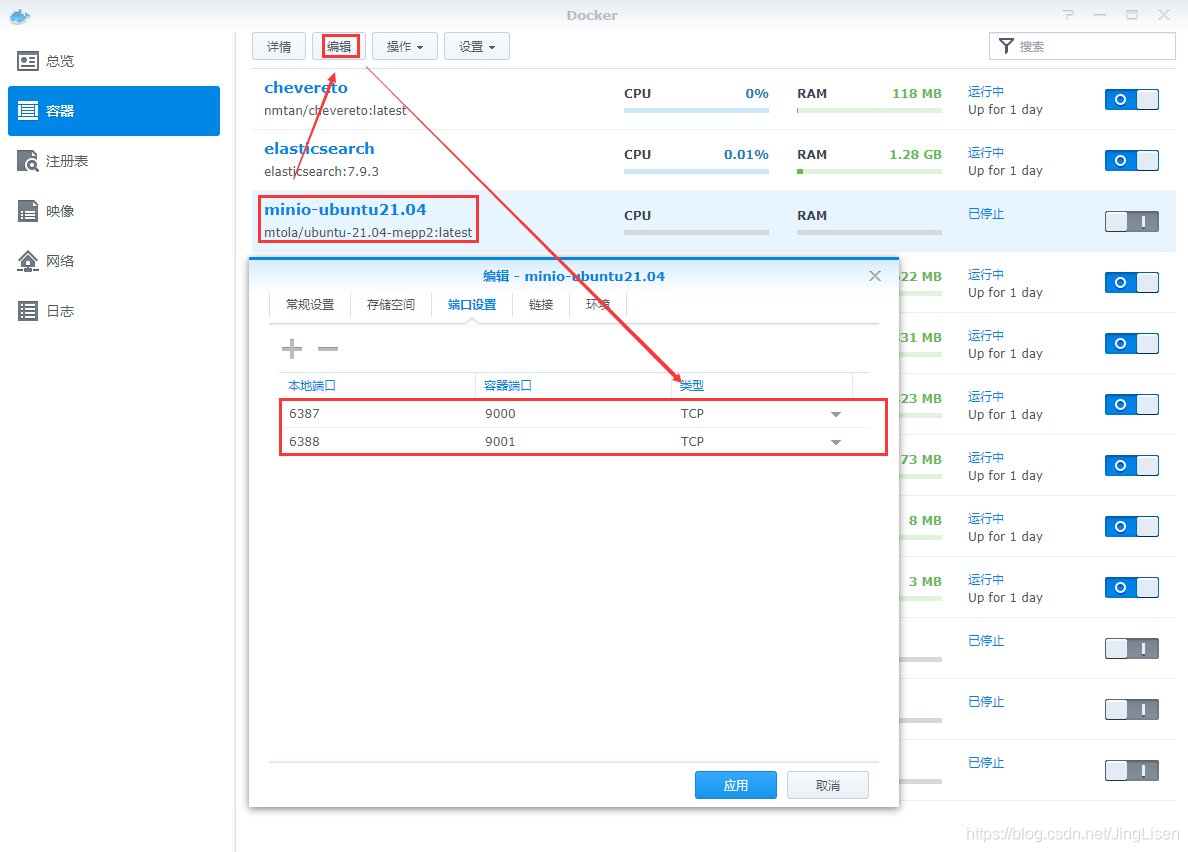Click the 编辑 edit button
This screenshot has width=1188, height=852.
[x=339, y=46]
